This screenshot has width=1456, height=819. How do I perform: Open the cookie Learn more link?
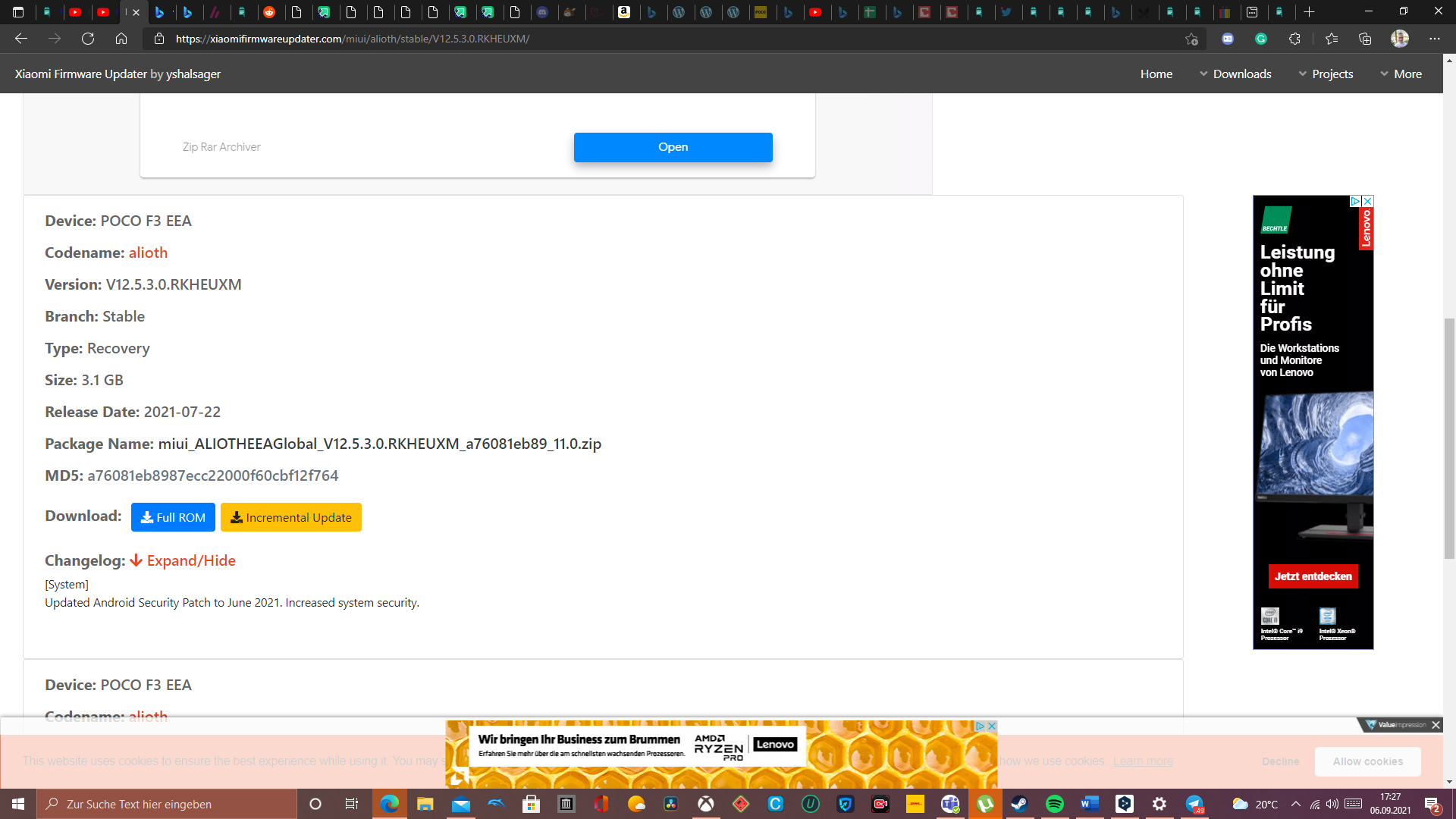pos(1143,761)
